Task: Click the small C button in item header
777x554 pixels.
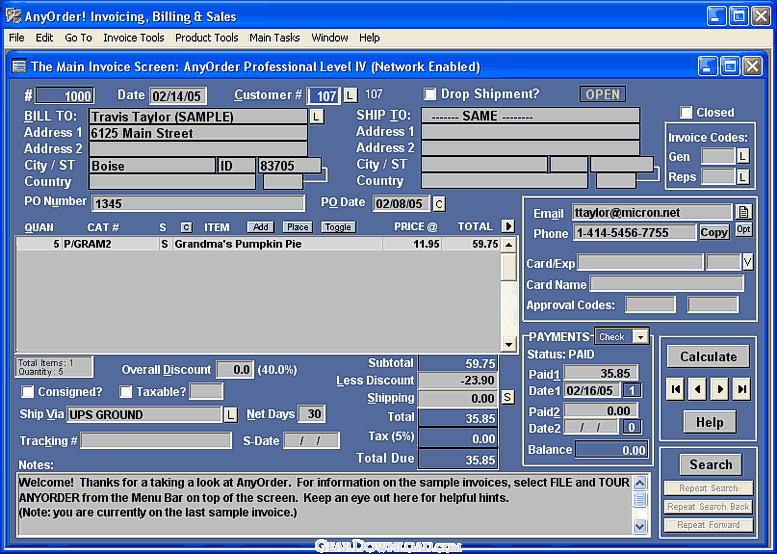Action: [x=186, y=227]
